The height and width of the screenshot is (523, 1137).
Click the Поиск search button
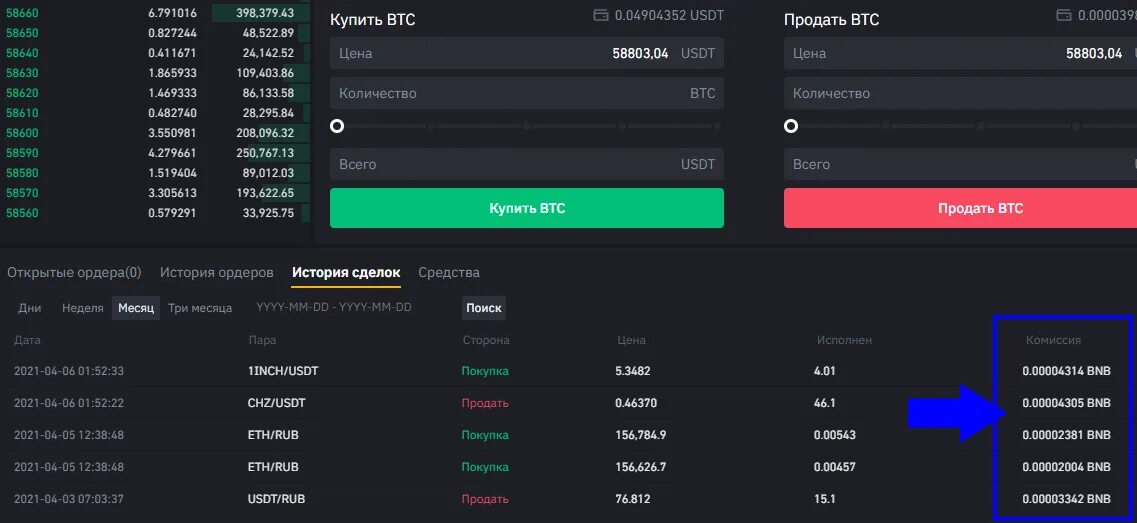click(x=484, y=308)
